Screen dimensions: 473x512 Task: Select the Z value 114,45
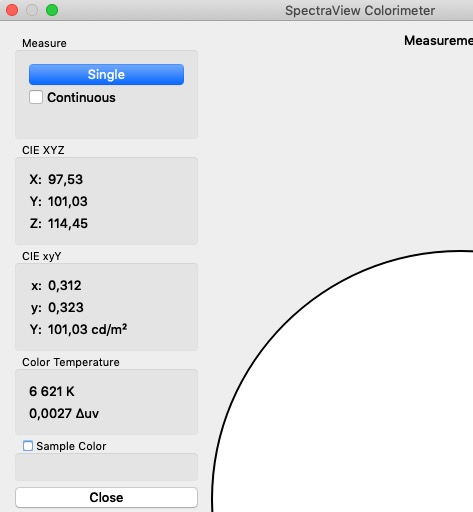68,223
